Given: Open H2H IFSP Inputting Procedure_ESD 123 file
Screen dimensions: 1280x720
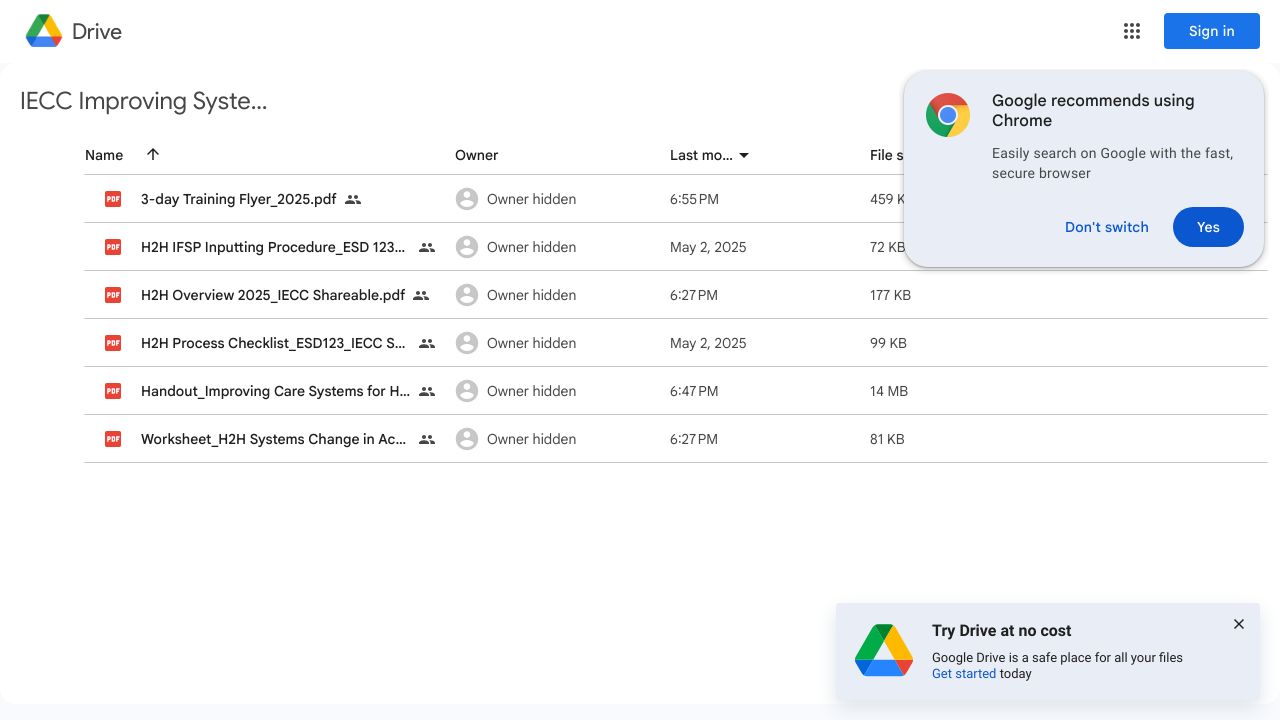Looking at the screenshot, I should pos(273,247).
